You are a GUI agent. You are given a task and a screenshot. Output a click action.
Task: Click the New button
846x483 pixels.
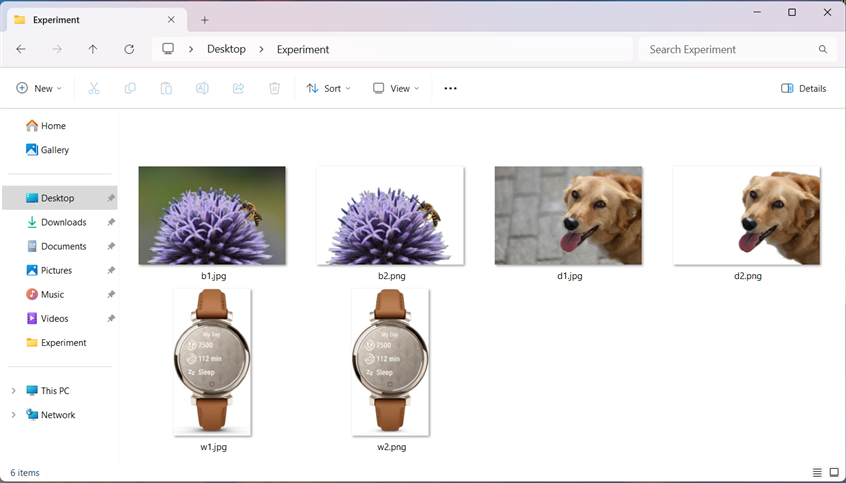tap(40, 88)
